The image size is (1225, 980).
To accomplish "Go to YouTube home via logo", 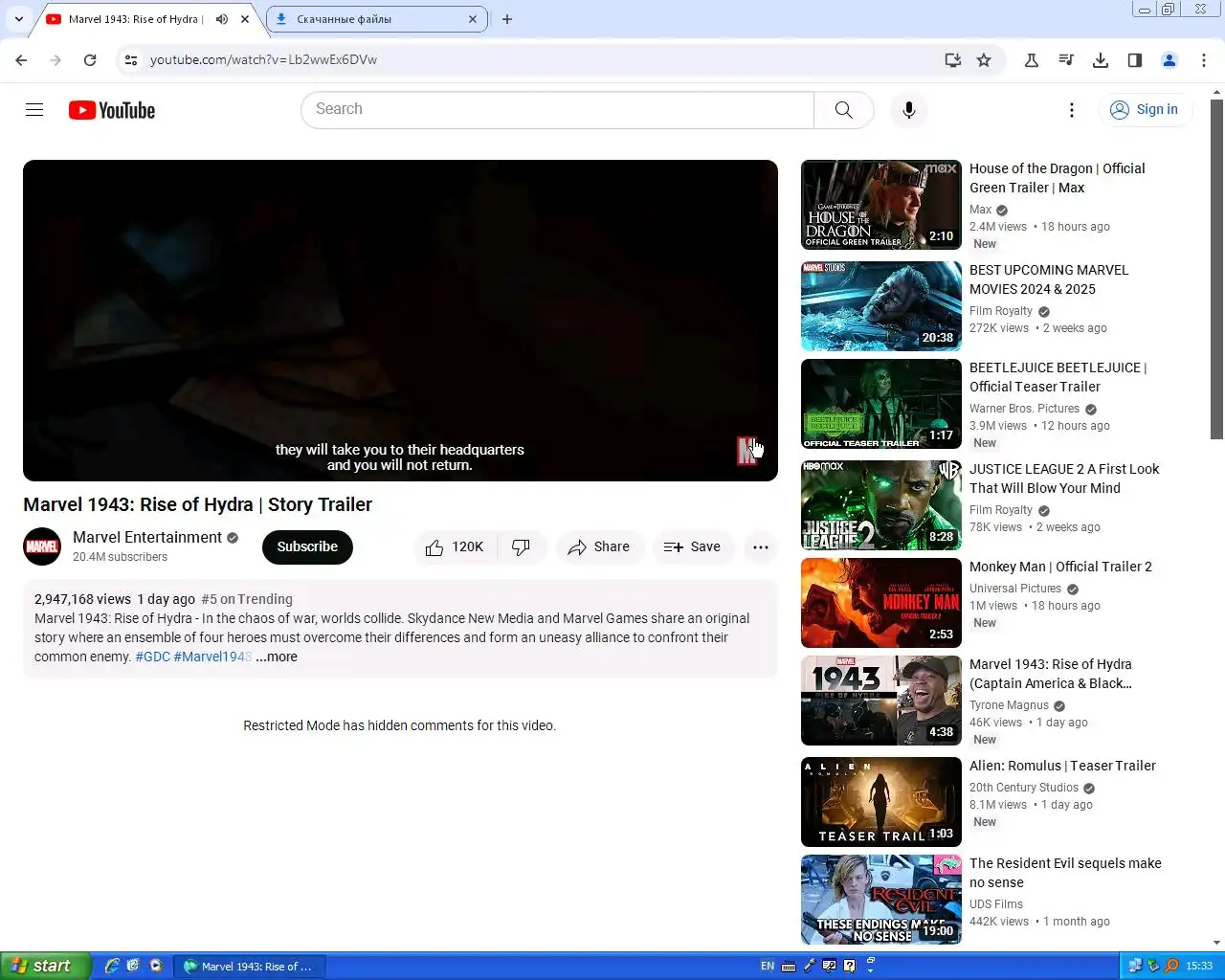I will (112, 110).
